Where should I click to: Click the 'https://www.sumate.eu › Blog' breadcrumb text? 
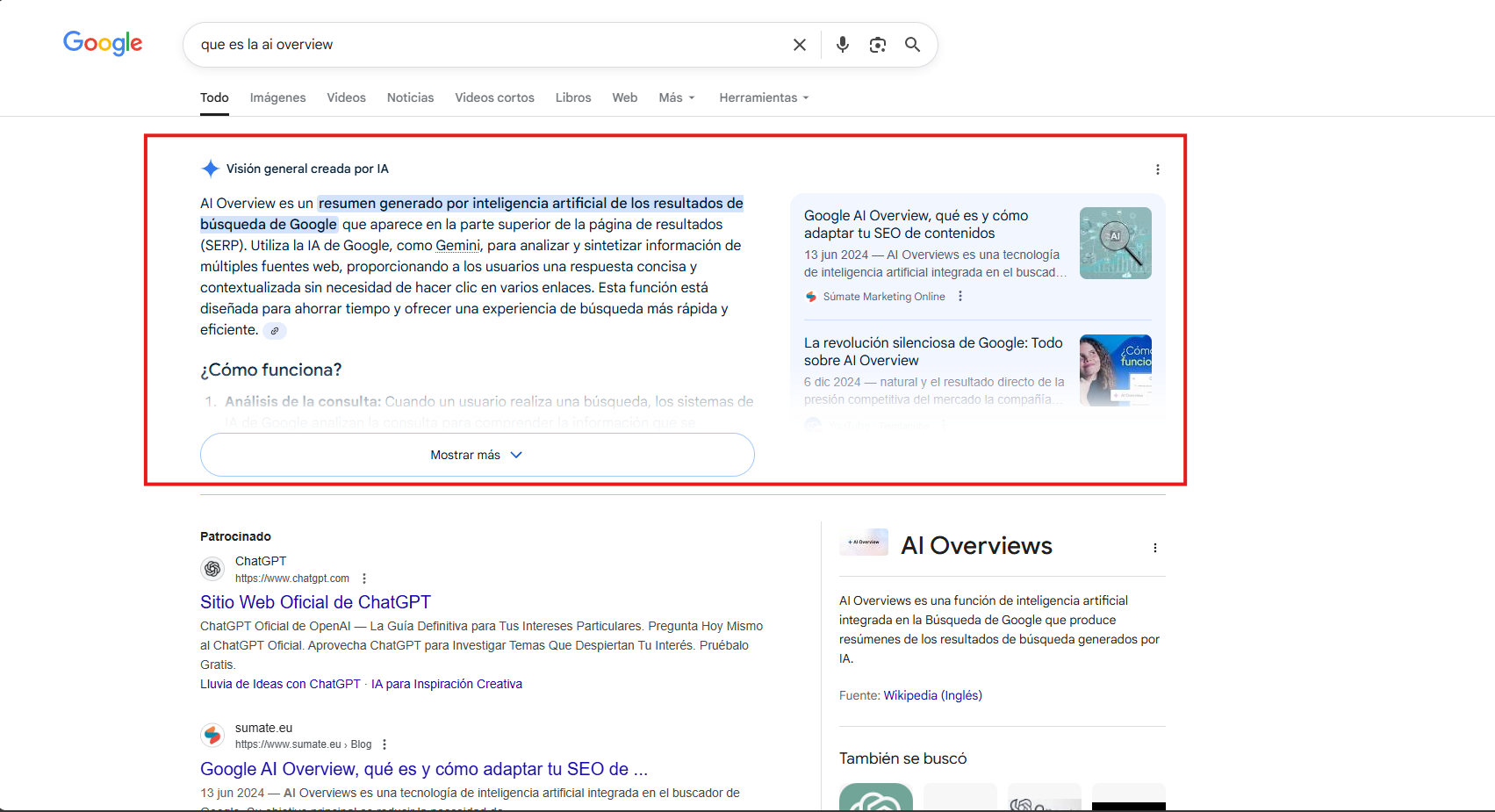click(303, 744)
